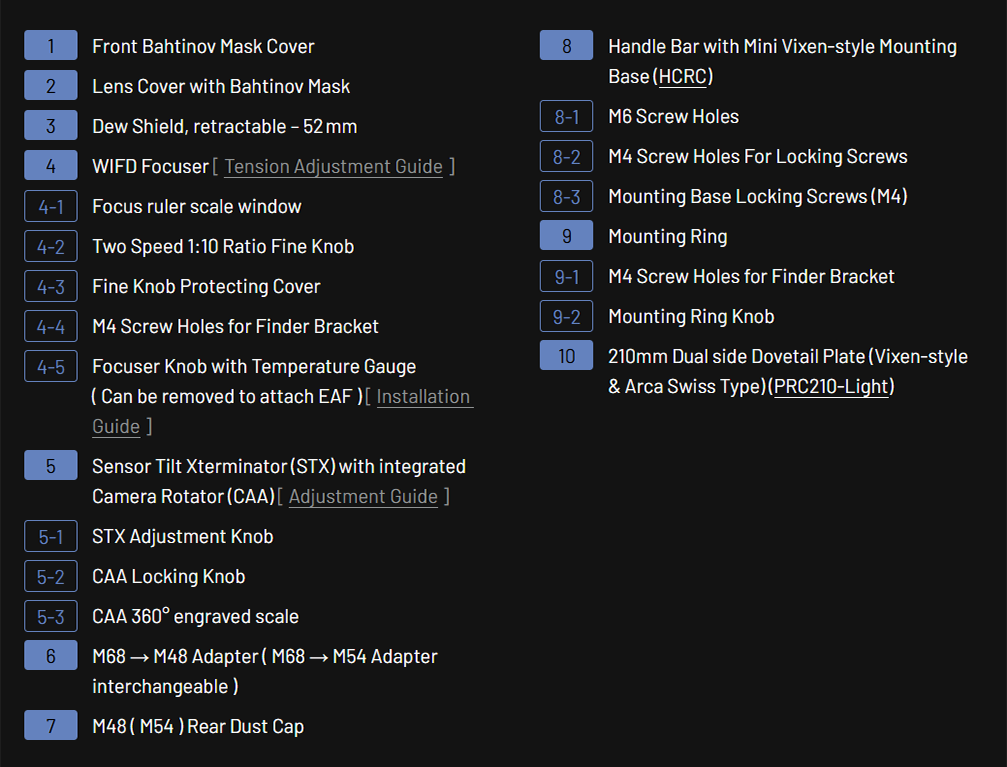
Task: Select the 4-2 Fine Knob badge
Action: [x=50, y=246]
